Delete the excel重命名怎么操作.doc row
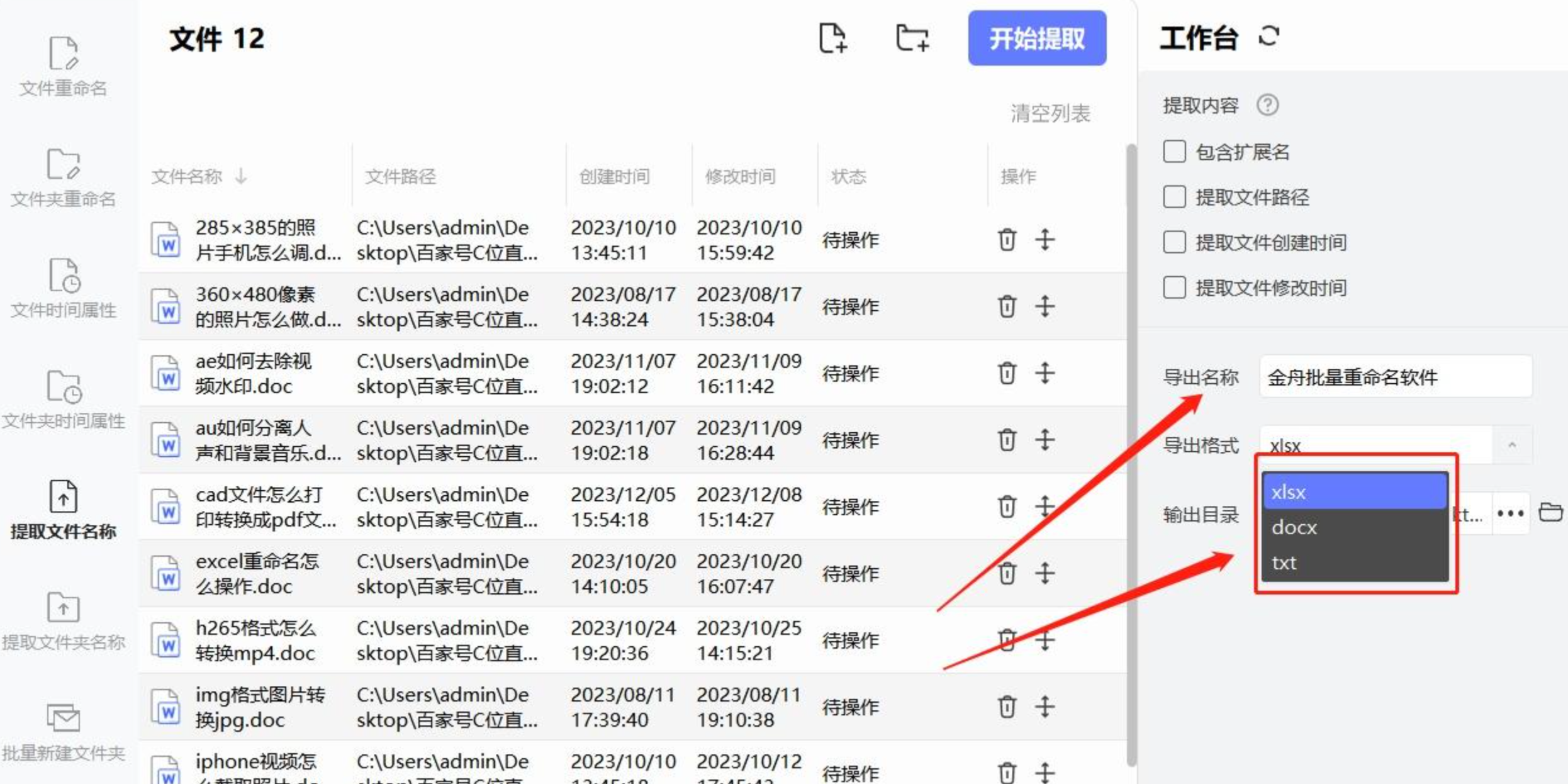The image size is (1568, 784). 1007,573
